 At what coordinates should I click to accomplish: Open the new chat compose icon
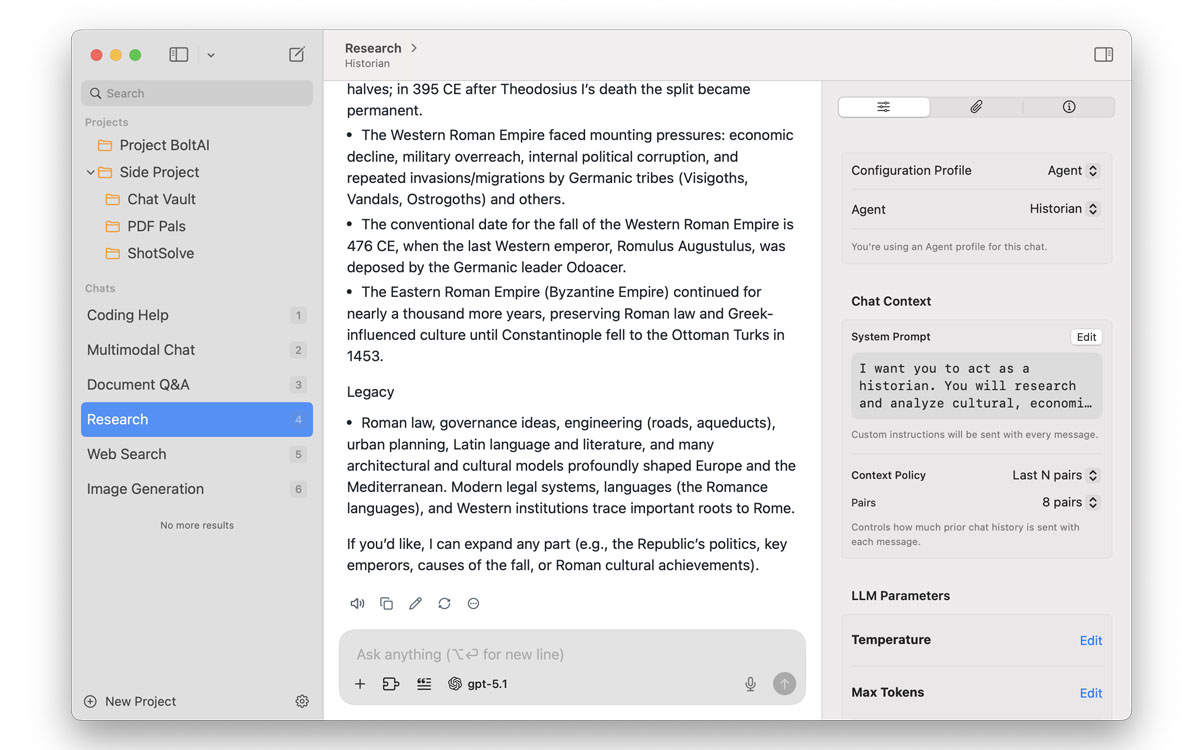[297, 55]
